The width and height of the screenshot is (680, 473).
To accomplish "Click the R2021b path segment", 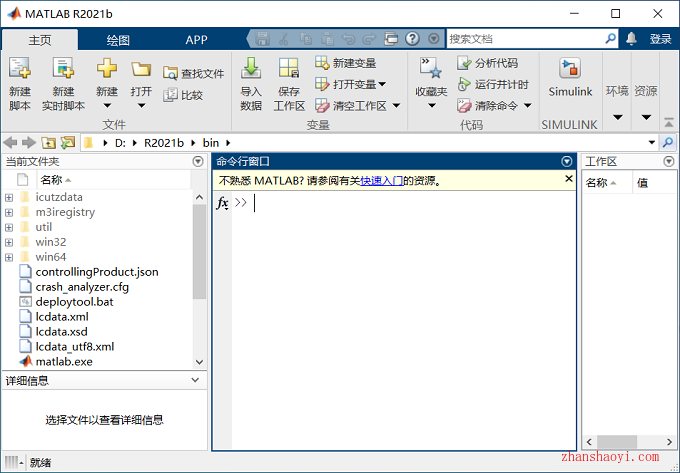I will click(x=164, y=143).
